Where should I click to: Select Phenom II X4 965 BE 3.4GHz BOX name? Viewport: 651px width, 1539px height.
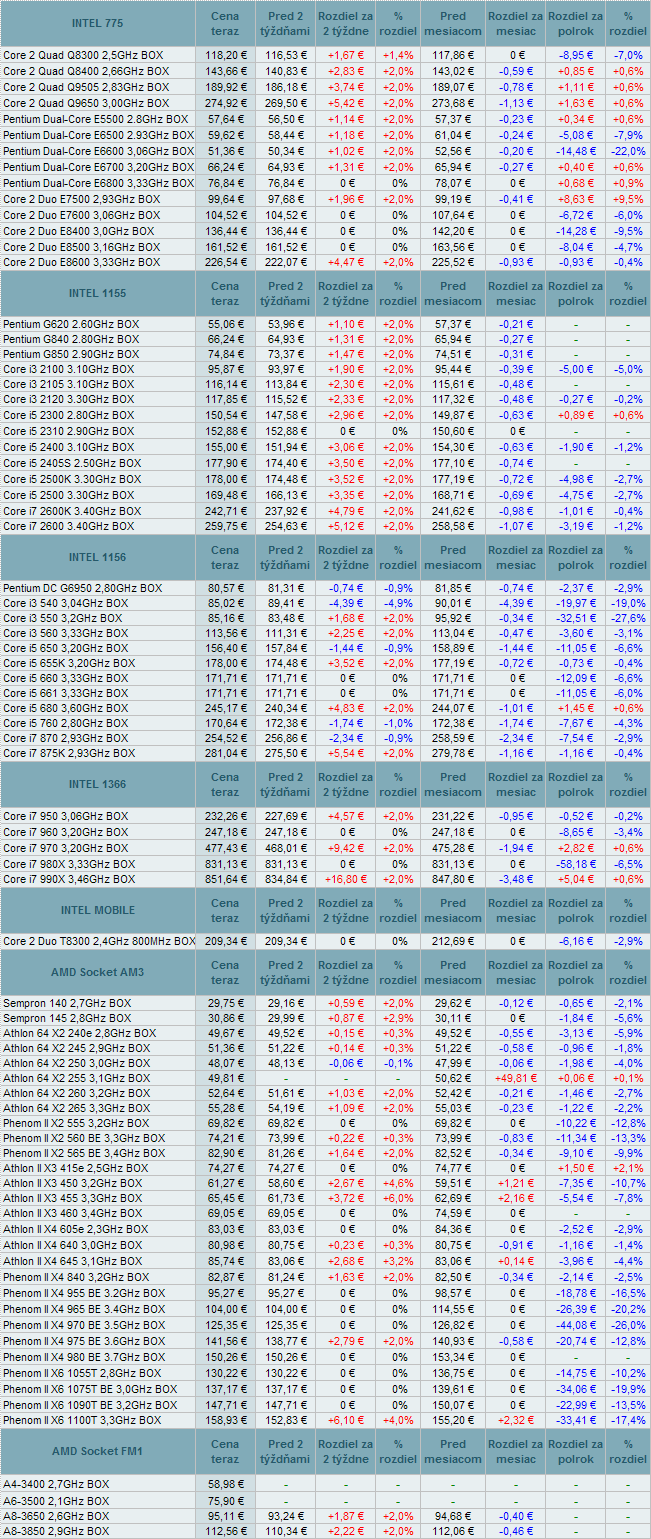point(86,1309)
